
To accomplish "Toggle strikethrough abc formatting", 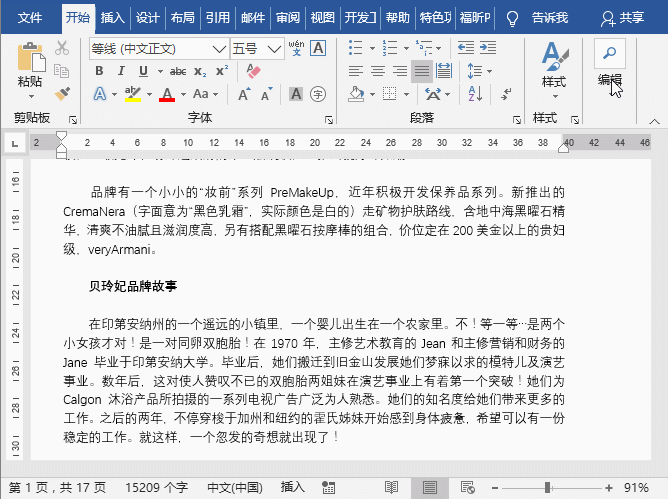I will [178, 71].
